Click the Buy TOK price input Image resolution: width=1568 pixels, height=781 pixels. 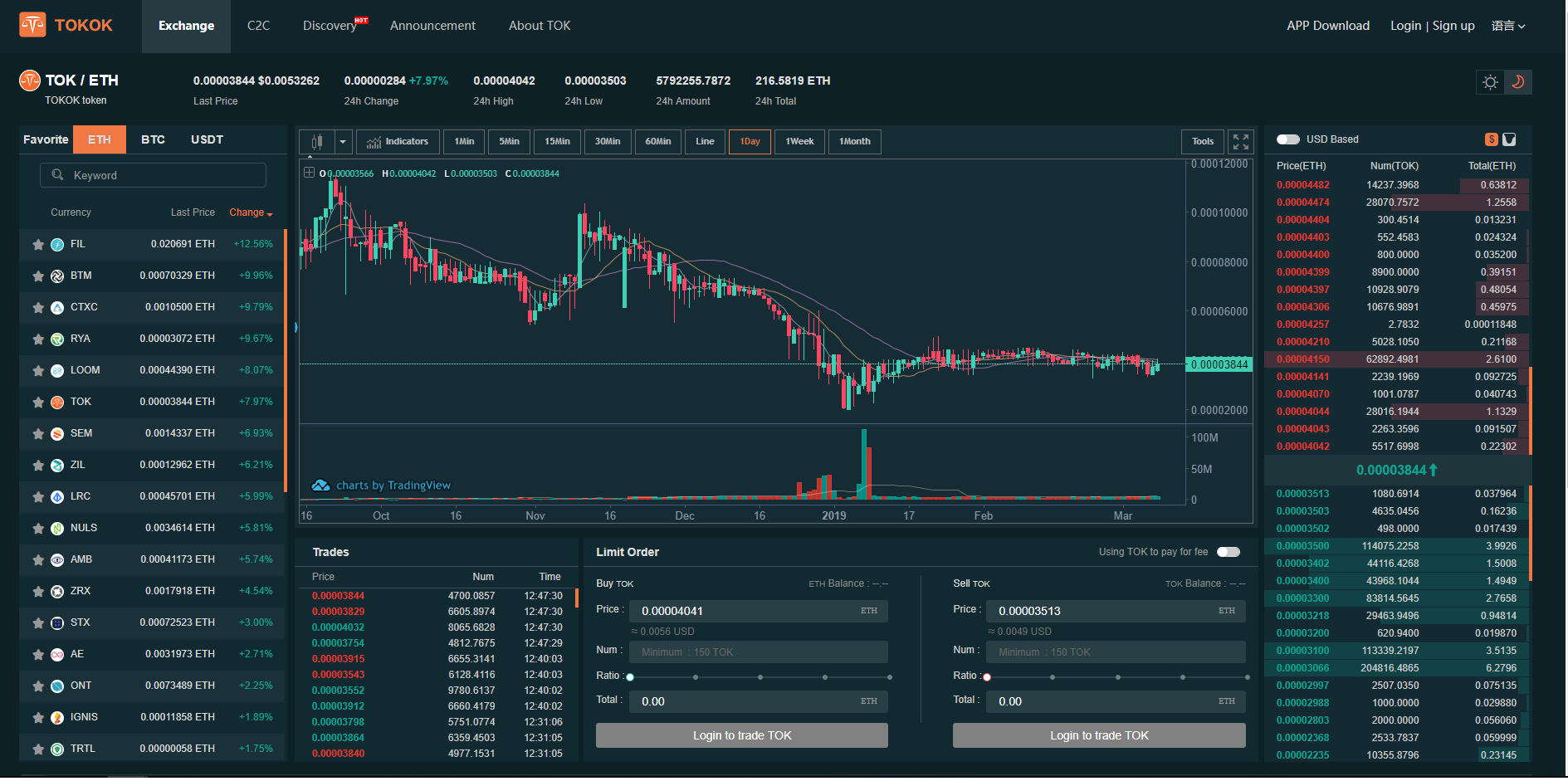coord(759,612)
